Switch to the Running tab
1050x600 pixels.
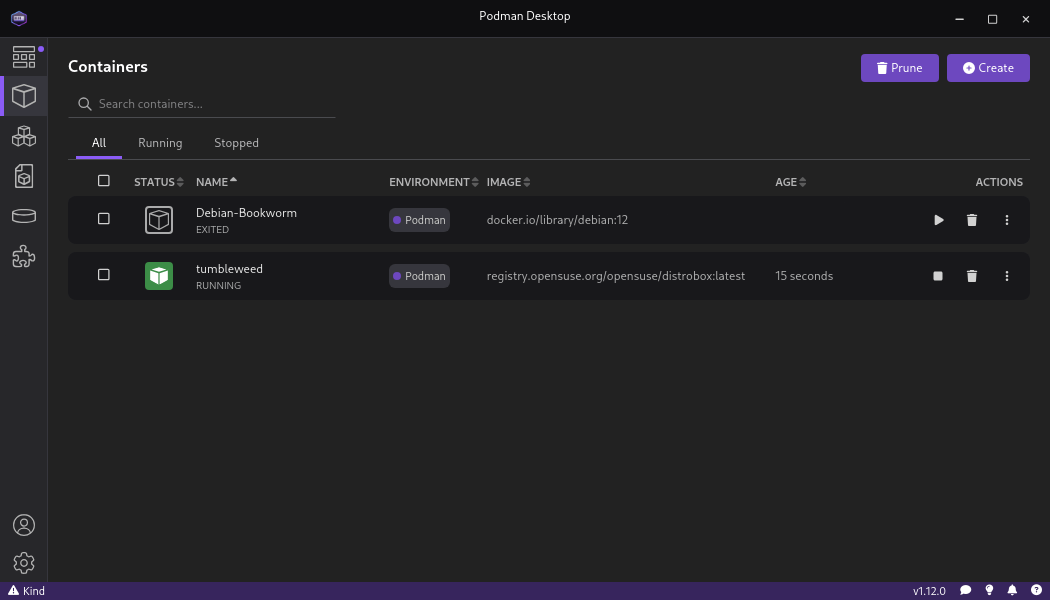click(x=160, y=143)
